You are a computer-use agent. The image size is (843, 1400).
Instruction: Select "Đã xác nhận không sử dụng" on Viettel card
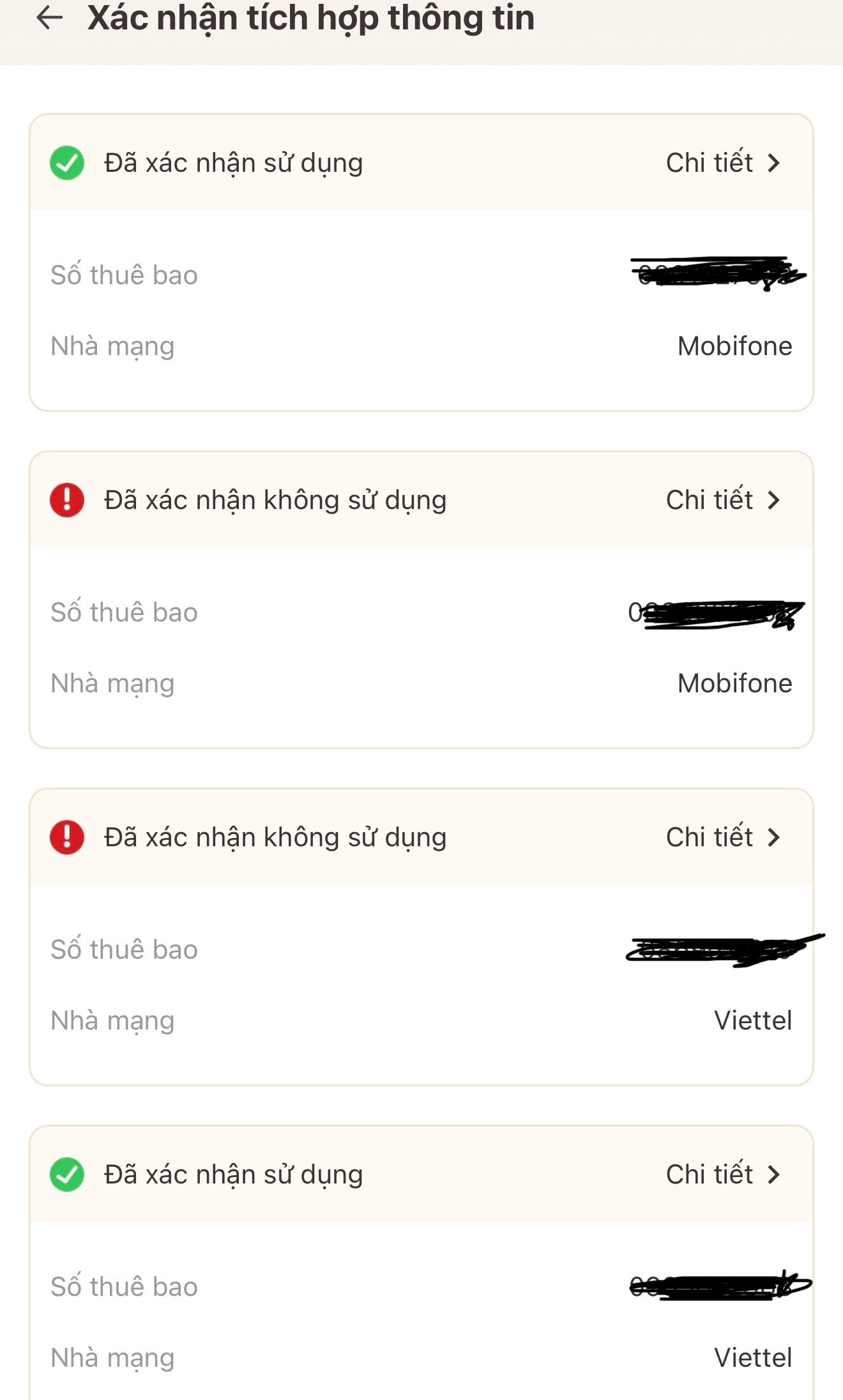click(275, 837)
